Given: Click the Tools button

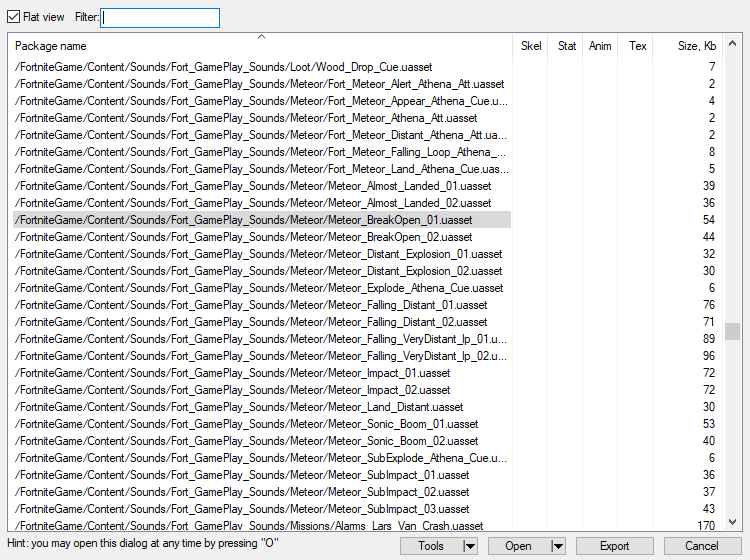Looking at the screenshot, I should (431, 546).
